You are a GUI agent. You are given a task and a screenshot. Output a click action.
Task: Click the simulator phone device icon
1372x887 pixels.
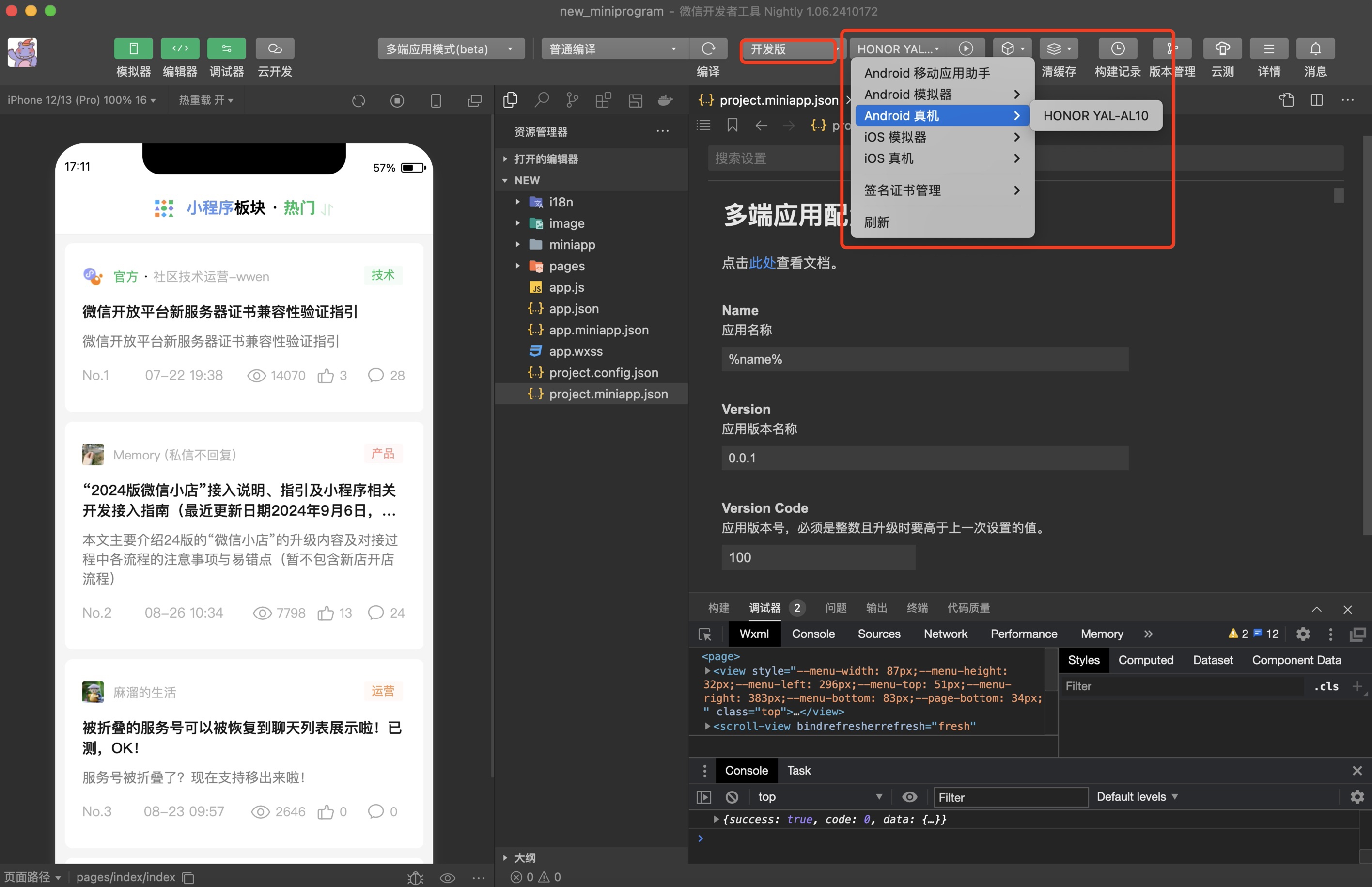[436, 101]
